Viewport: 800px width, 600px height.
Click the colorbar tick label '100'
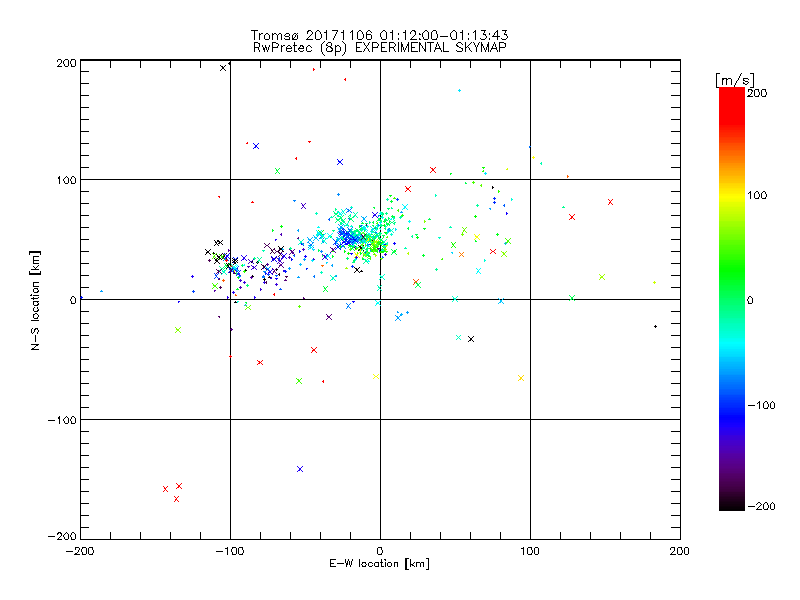(757, 195)
